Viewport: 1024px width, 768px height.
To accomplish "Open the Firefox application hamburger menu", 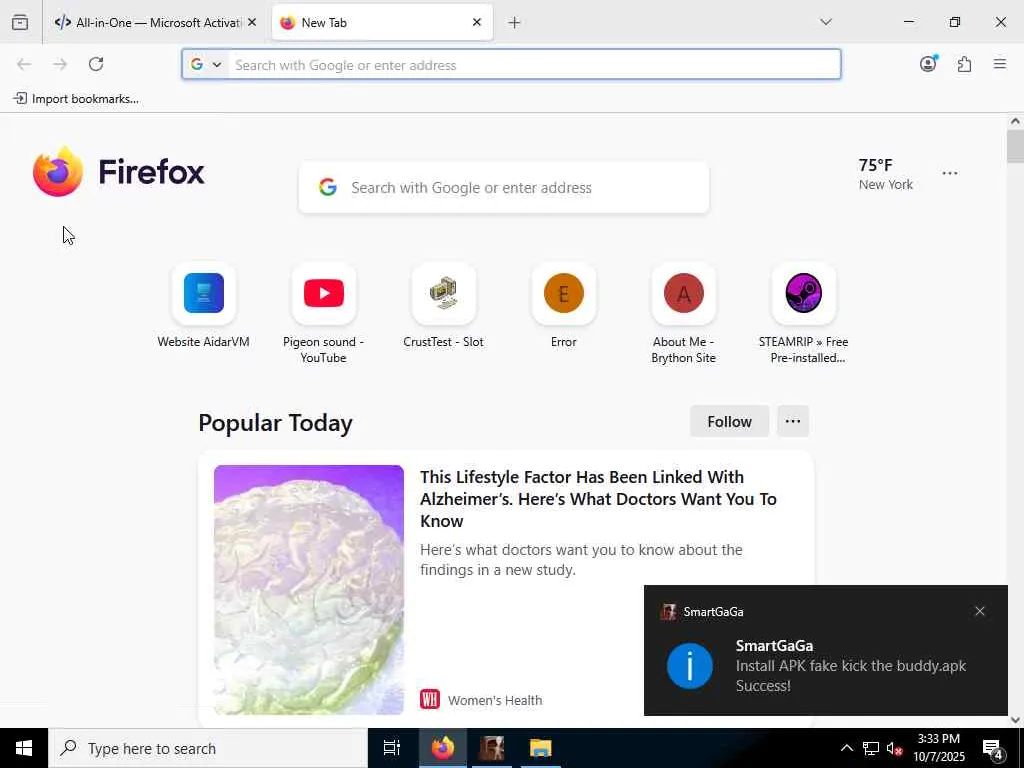I will (x=1000, y=64).
